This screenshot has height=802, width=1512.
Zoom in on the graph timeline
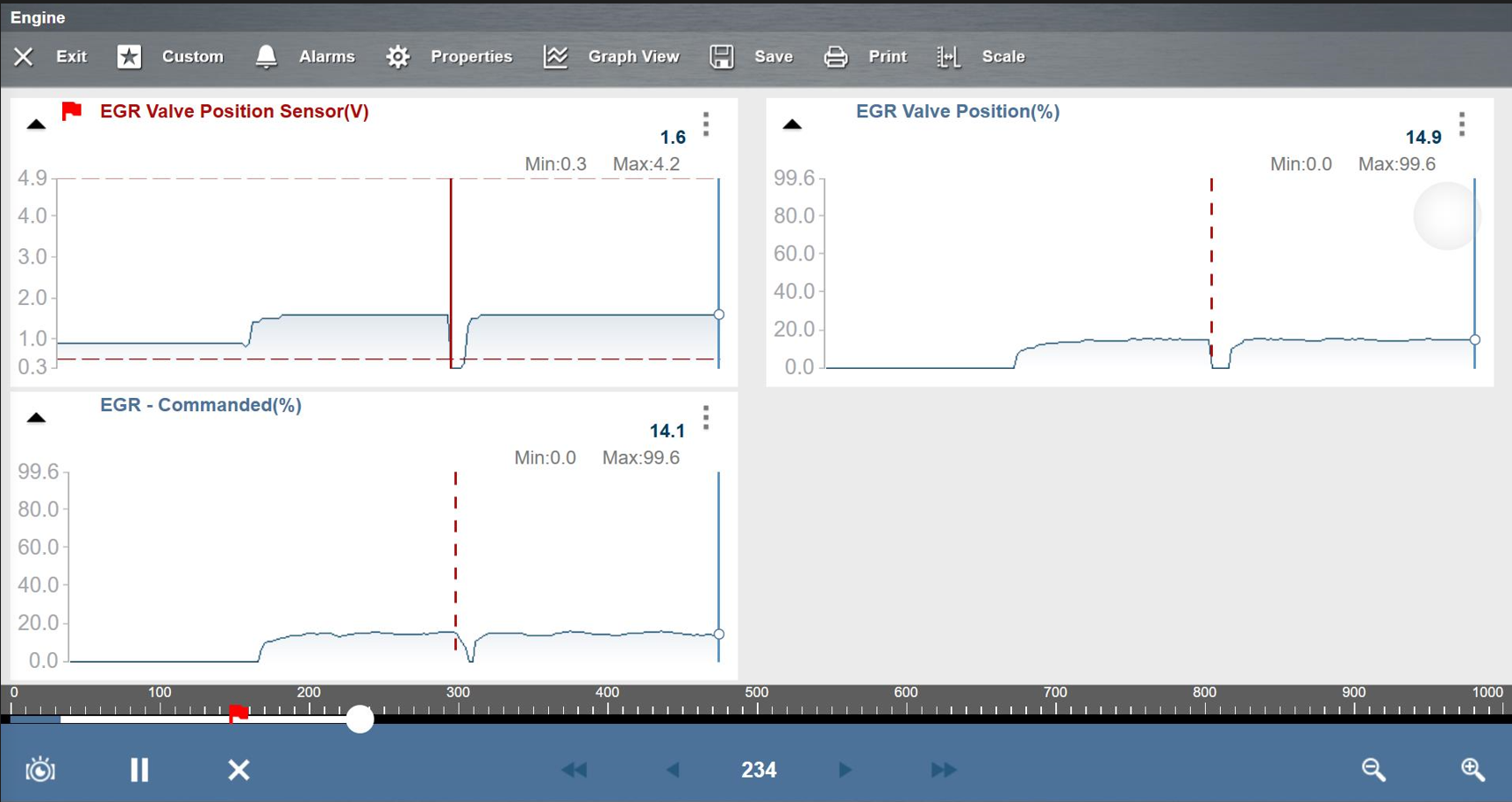pos(1473,770)
